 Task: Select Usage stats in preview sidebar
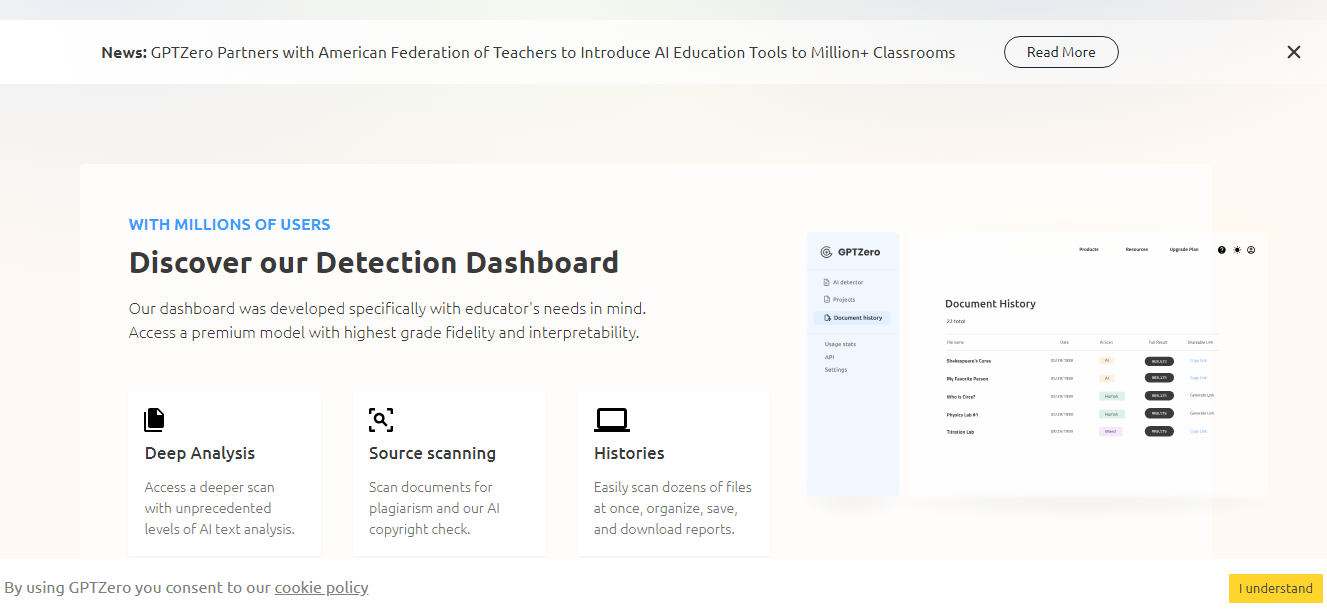coord(840,344)
